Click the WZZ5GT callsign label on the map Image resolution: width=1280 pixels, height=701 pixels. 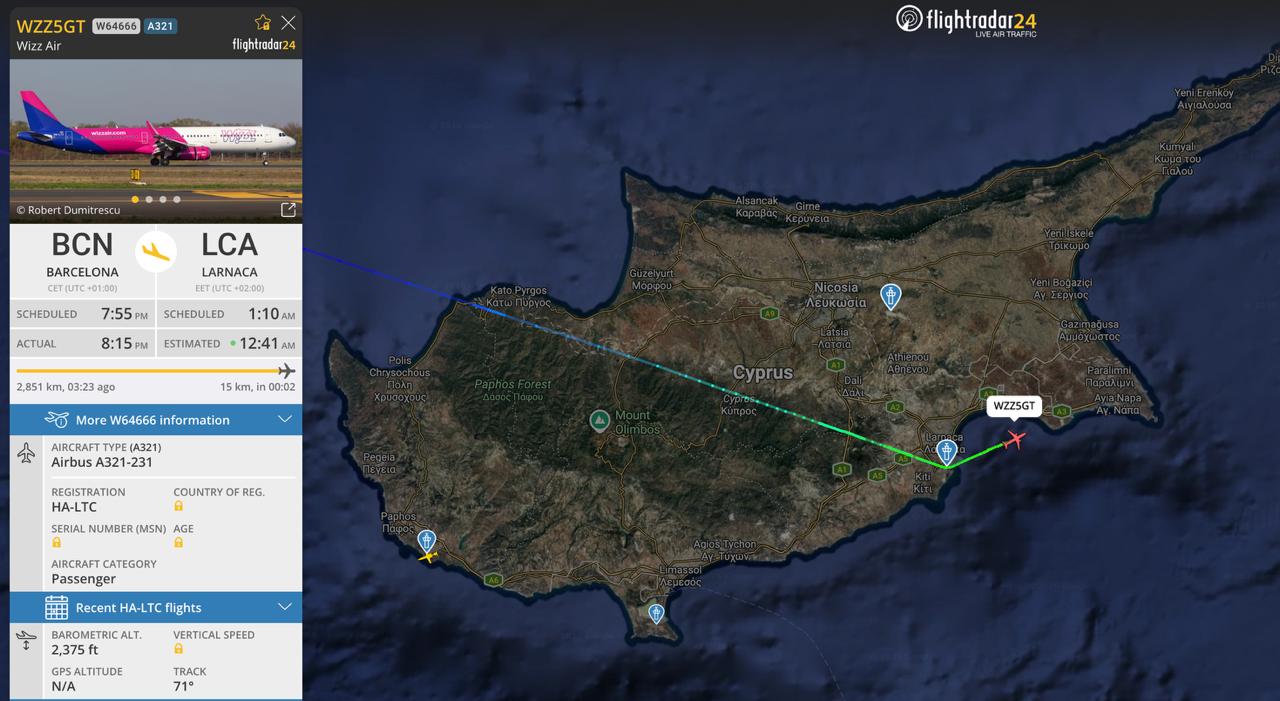click(1014, 406)
